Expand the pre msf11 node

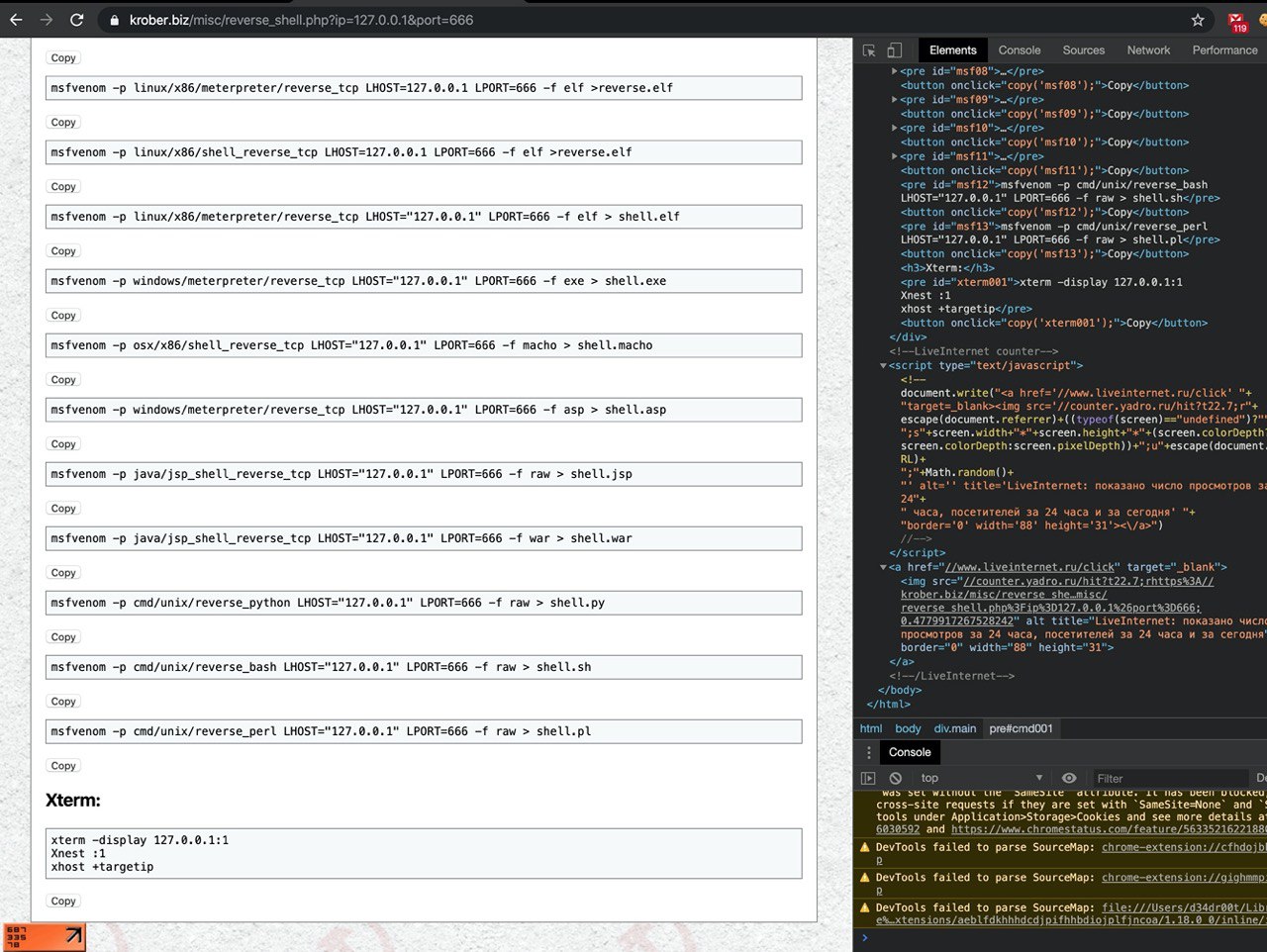tap(895, 156)
